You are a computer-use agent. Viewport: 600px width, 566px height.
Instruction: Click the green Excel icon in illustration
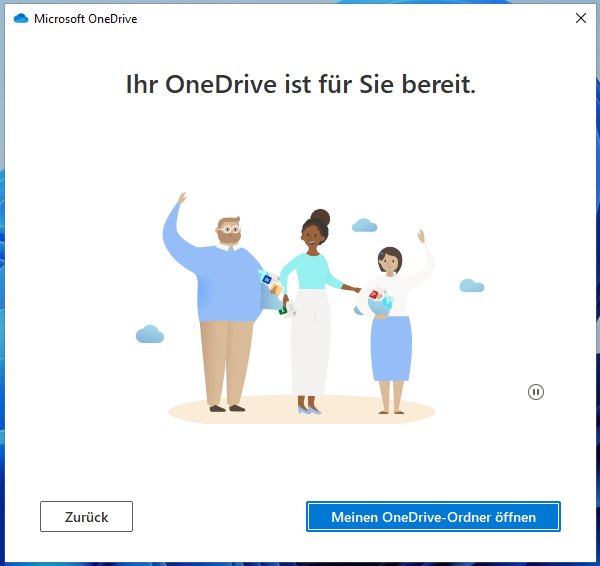(283, 311)
